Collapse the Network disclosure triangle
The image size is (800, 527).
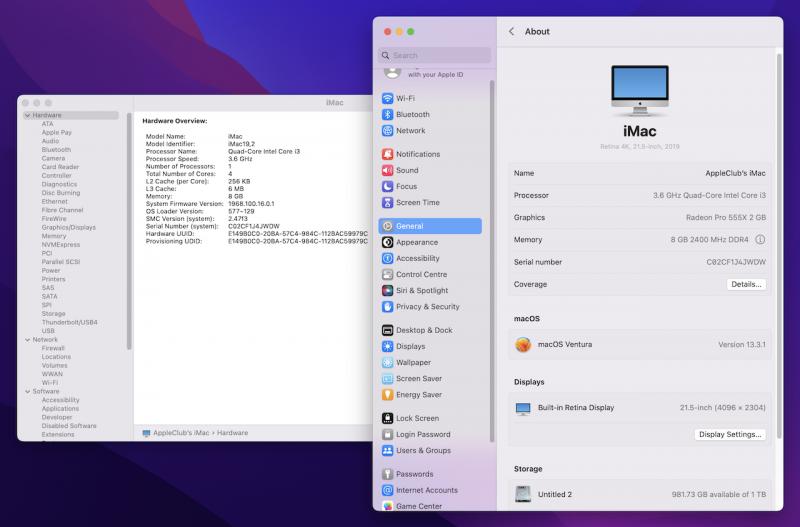coord(26,340)
